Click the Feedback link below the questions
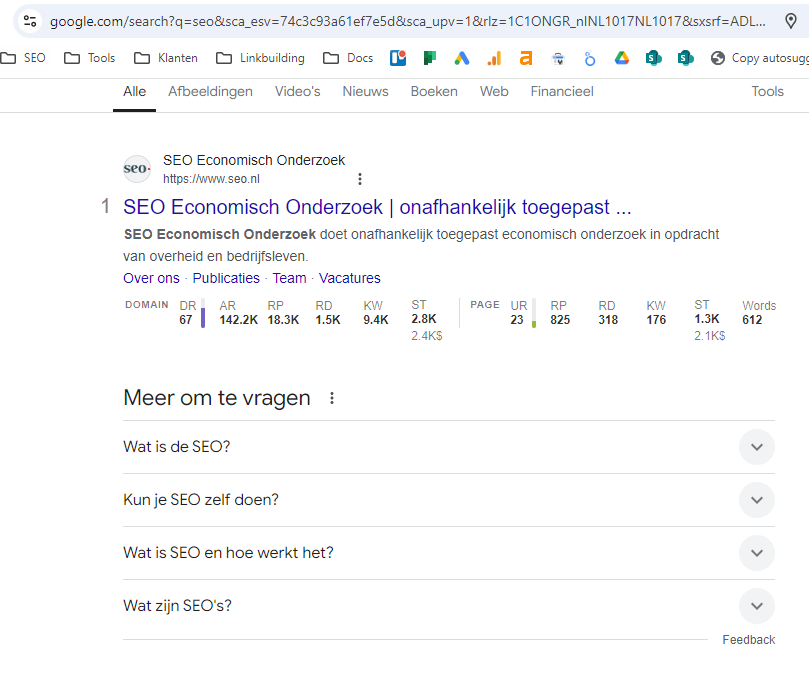This screenshot has height=674, width=809. [x=748, y=640]
